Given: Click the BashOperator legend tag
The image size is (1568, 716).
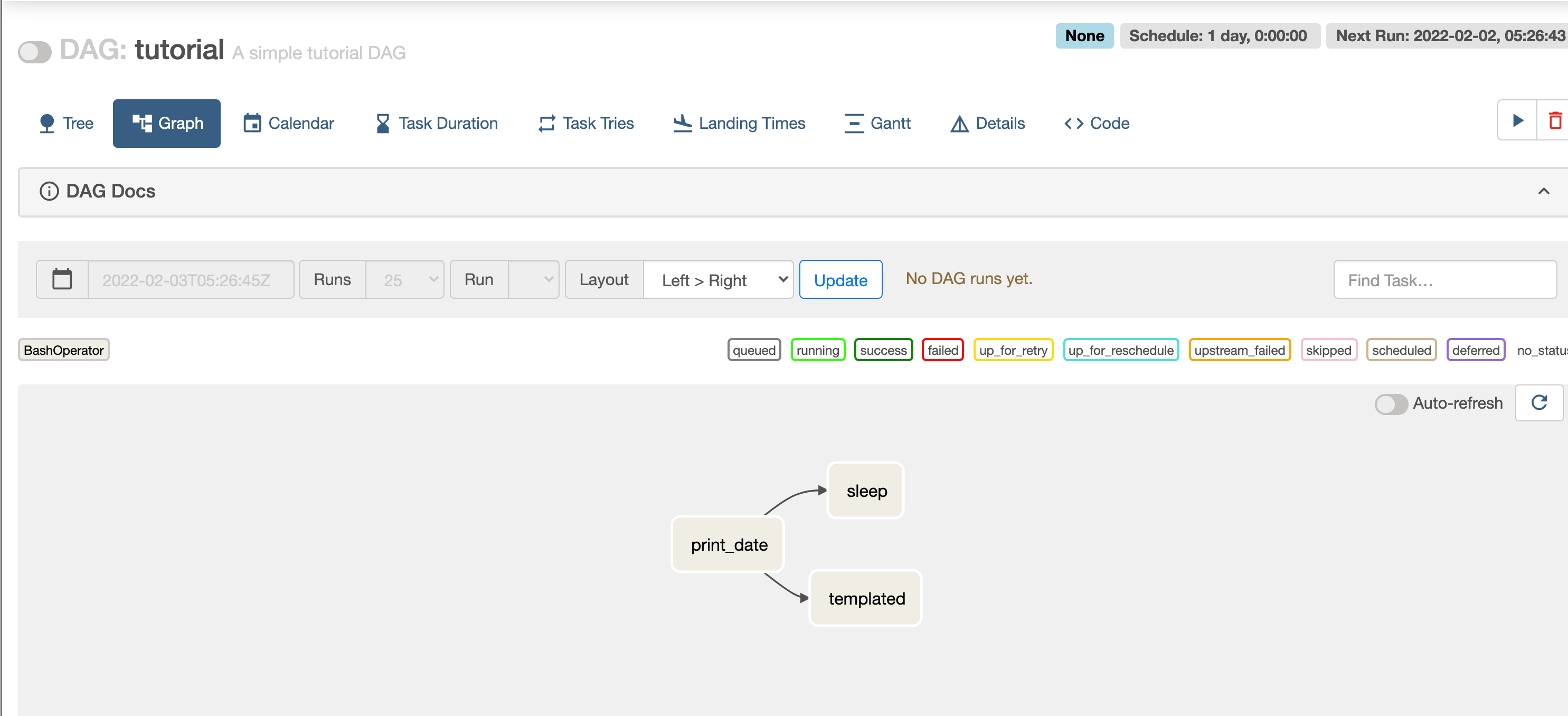Looking at the screenshot, I should 63,350.
